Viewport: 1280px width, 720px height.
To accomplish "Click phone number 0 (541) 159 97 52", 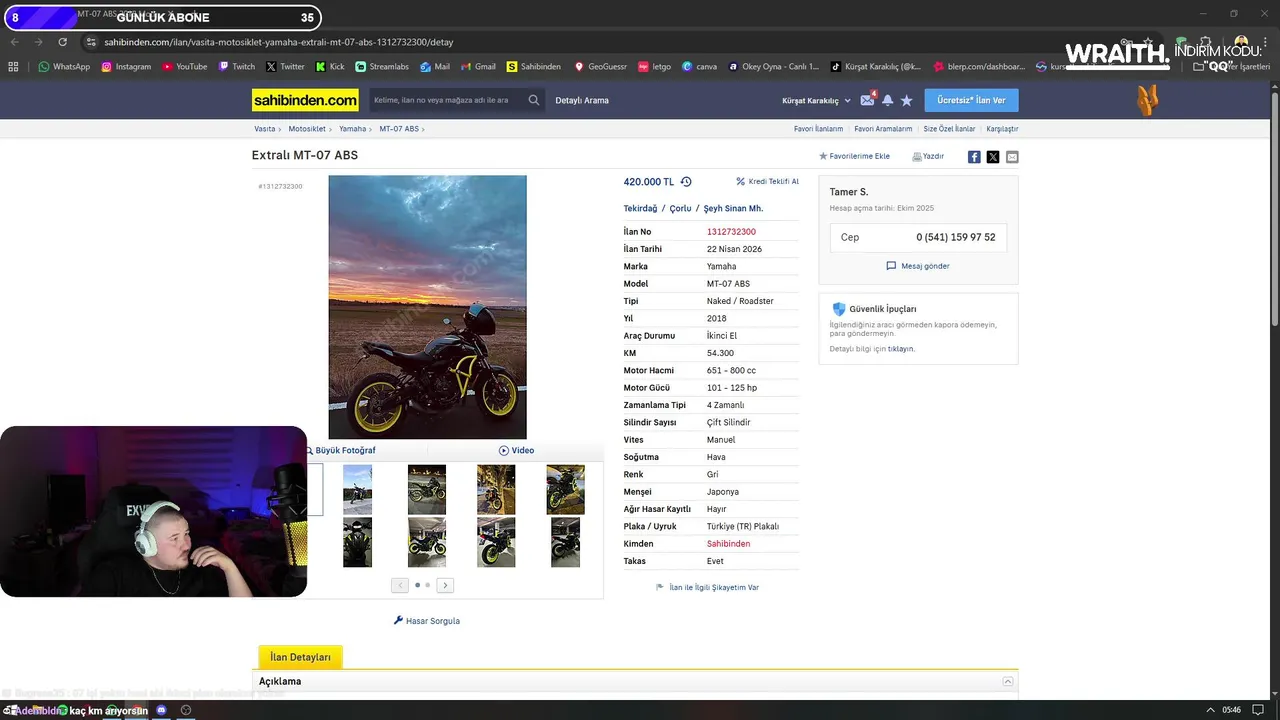I will [955, 237].
